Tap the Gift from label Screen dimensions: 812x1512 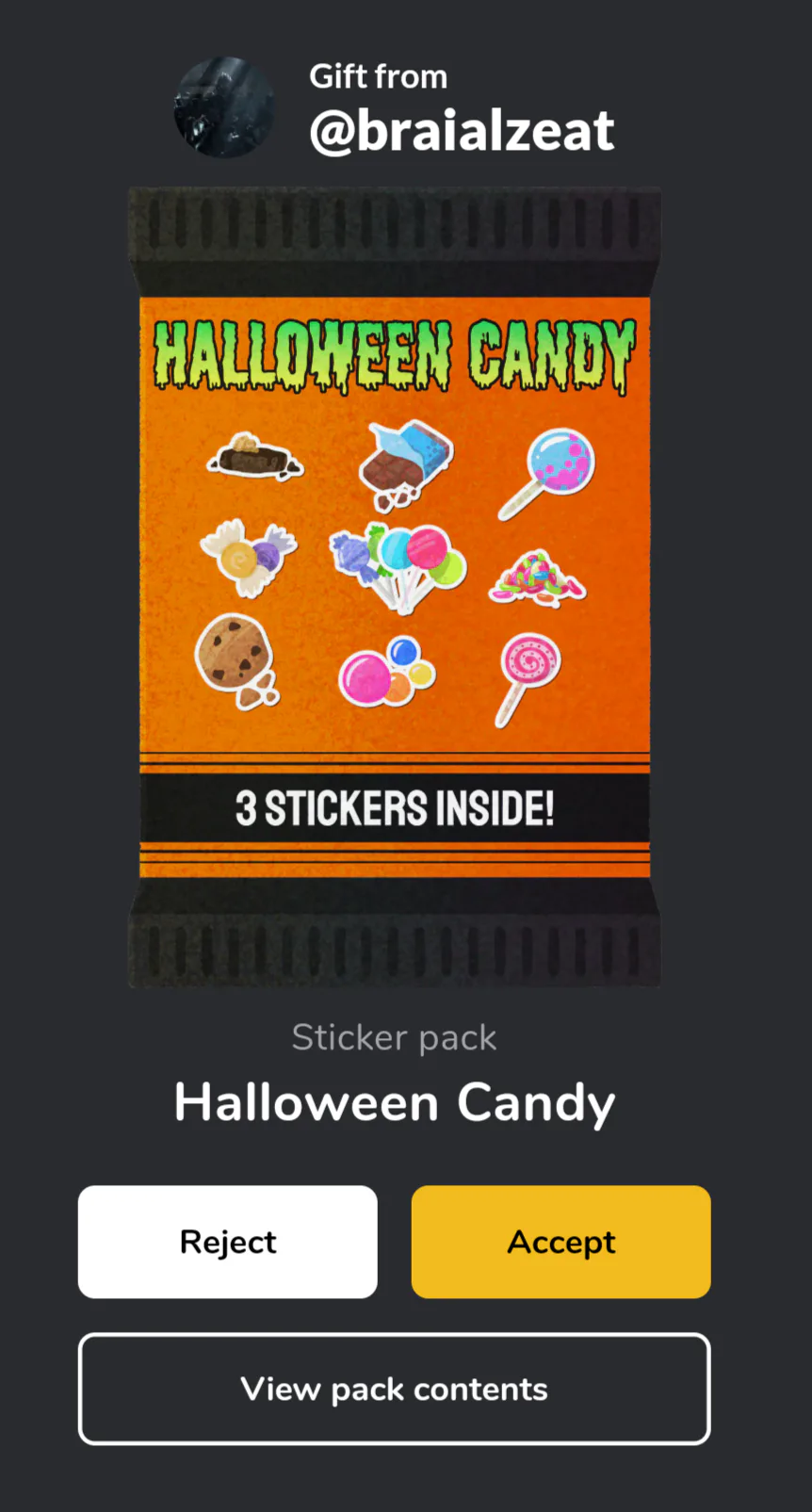click(x=379, y=76)
